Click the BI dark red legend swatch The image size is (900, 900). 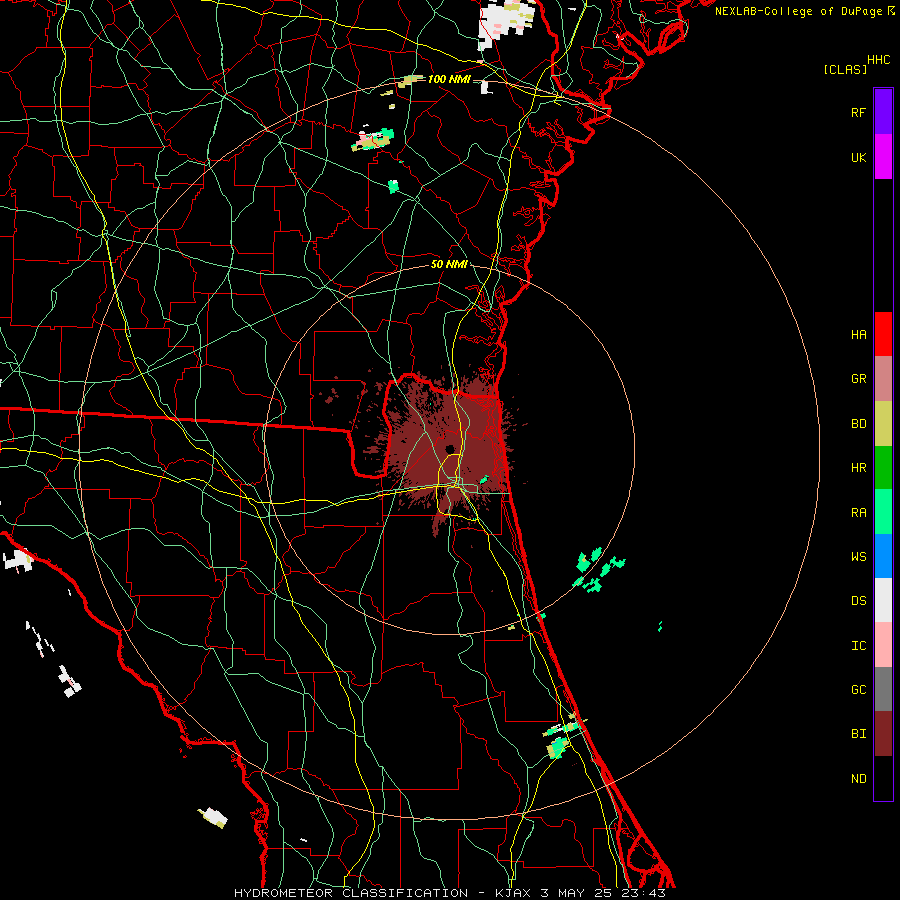pos(883,734)
